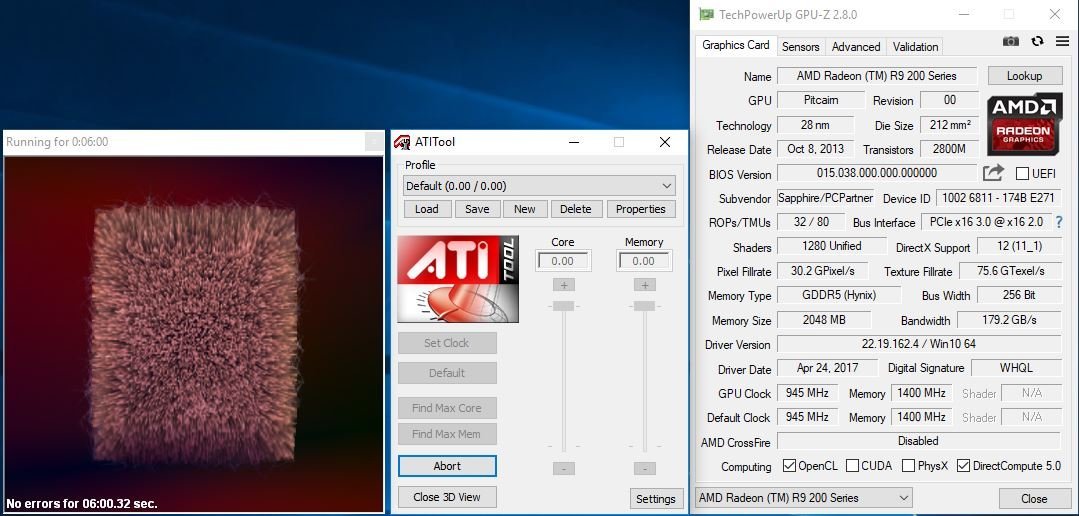Open the ATITool Profile dropdown
Screen dimensions: 1079x516
coord(539,186)
